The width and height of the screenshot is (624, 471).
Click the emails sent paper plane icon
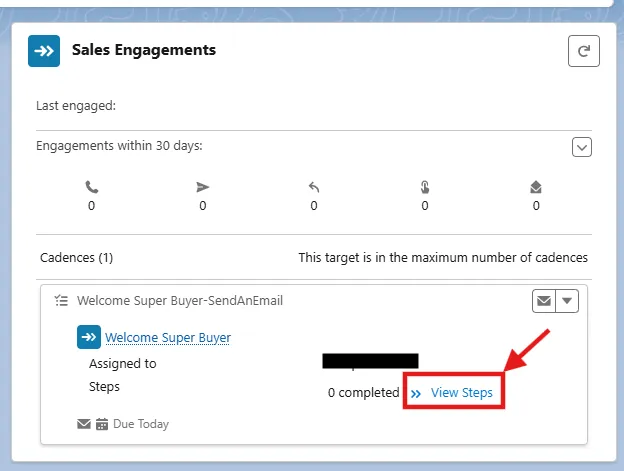click(x=203, y=187)
